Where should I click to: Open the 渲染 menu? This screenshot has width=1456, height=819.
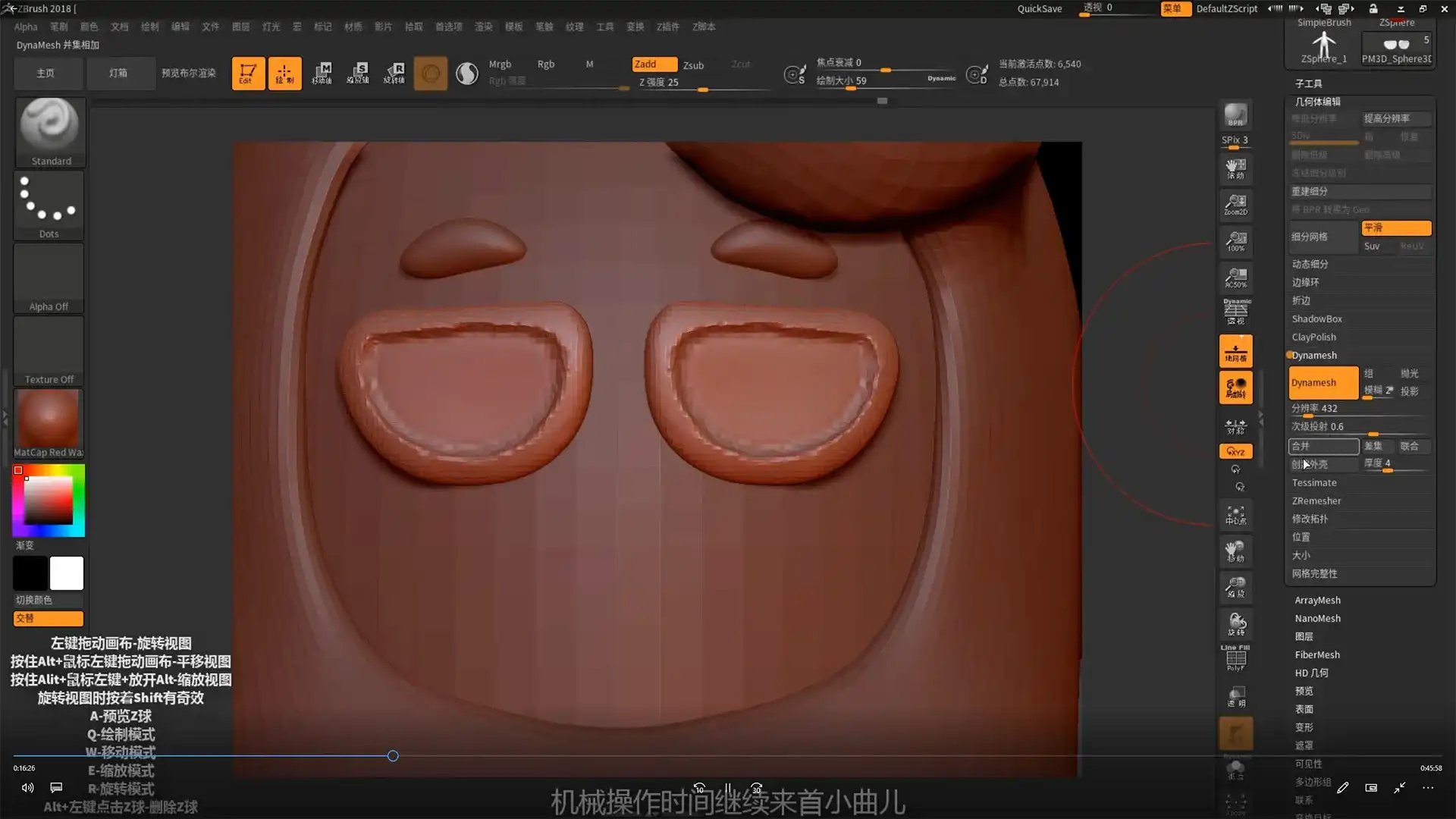click(484, 27)
